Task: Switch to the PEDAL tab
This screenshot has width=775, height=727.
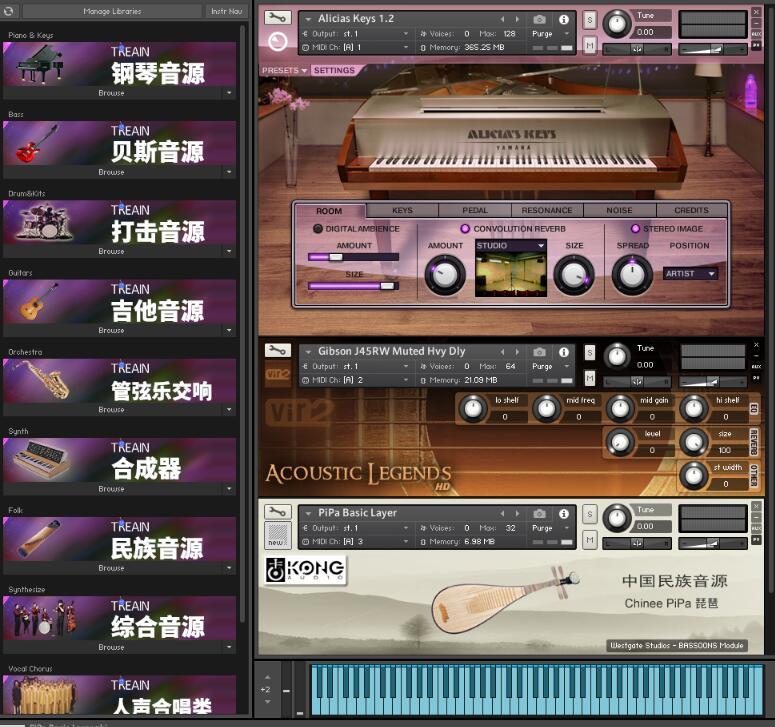Action: [475, 210]
